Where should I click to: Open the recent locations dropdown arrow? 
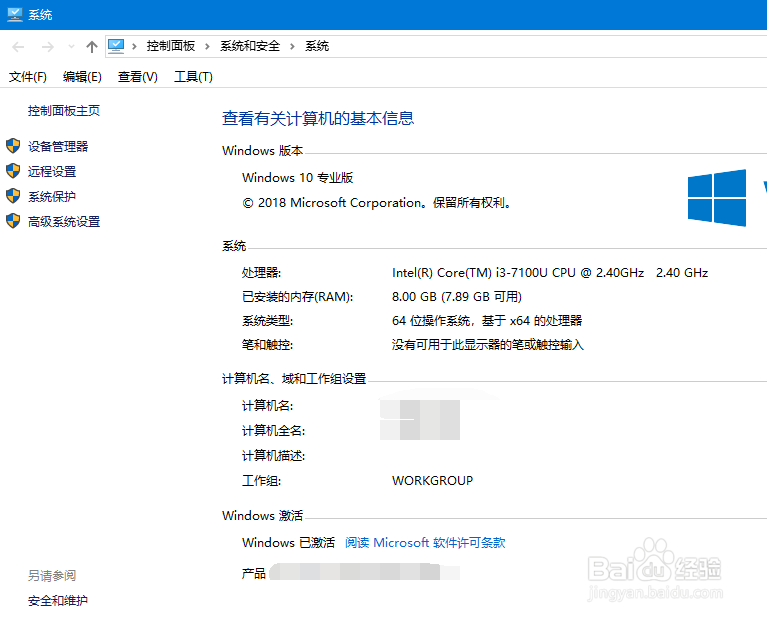pyautogui.click(x=71, y=47)
